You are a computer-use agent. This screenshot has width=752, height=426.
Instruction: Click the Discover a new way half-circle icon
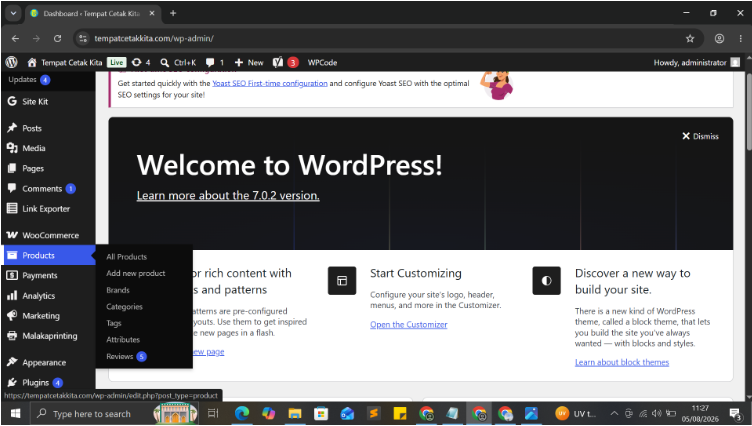(547, 281)
